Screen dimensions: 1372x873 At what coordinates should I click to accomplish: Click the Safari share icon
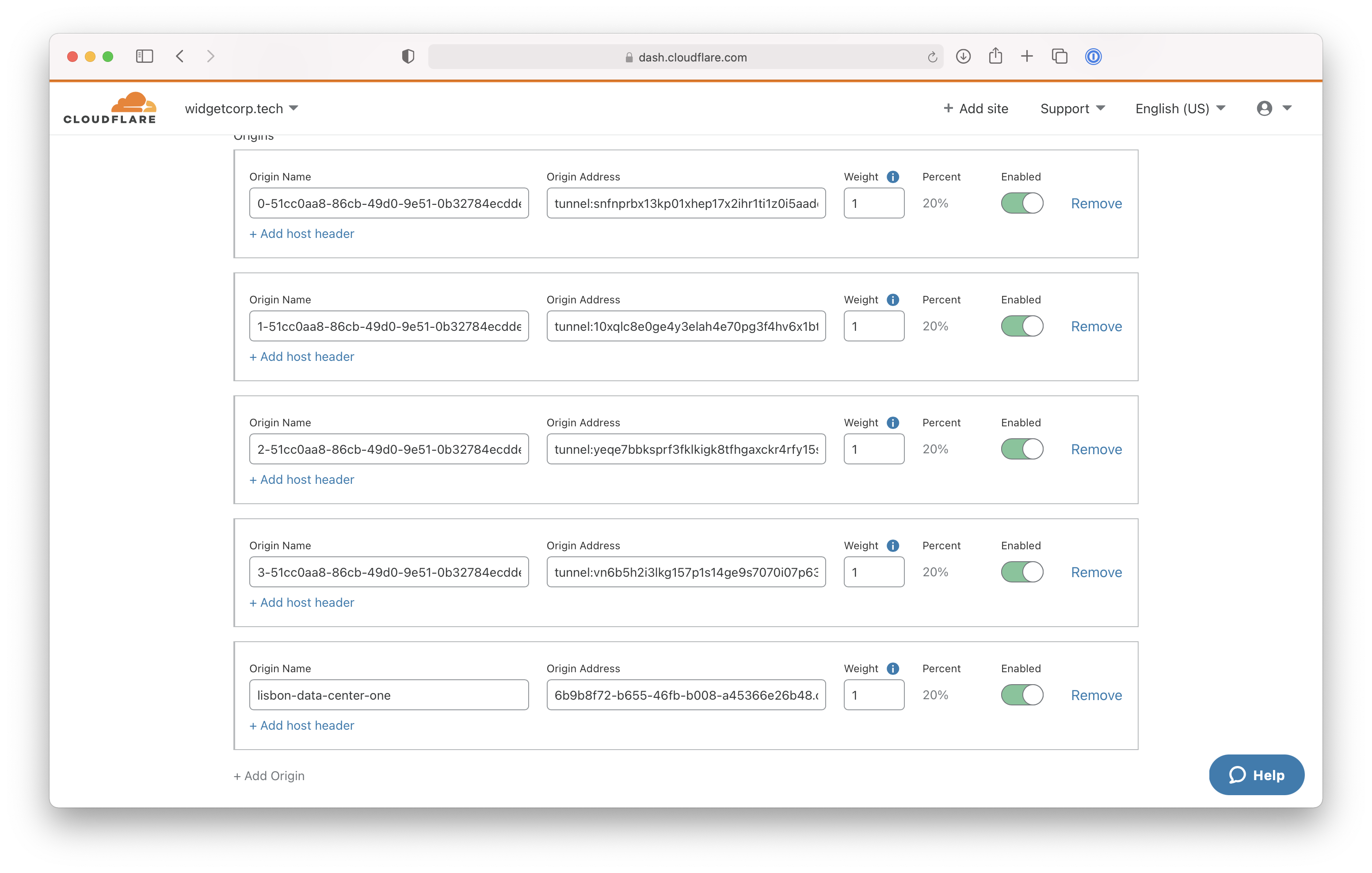point(995,57)
